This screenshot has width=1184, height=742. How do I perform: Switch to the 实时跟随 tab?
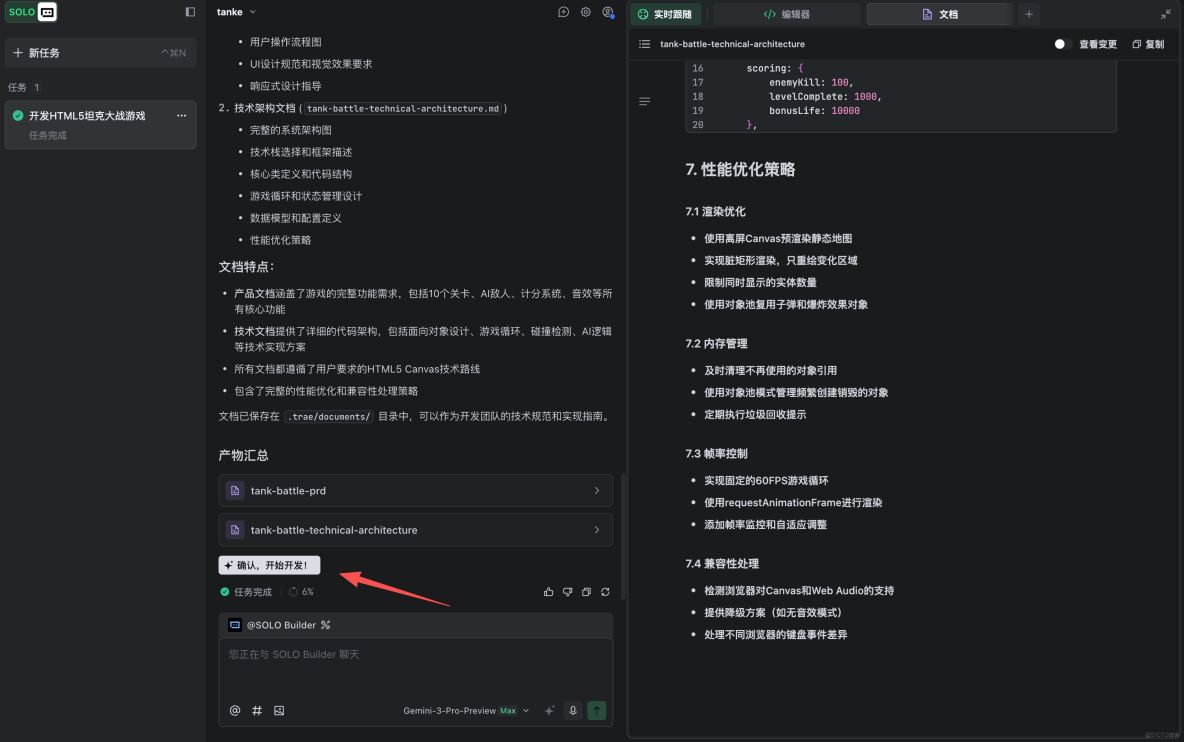pos(666,14)
